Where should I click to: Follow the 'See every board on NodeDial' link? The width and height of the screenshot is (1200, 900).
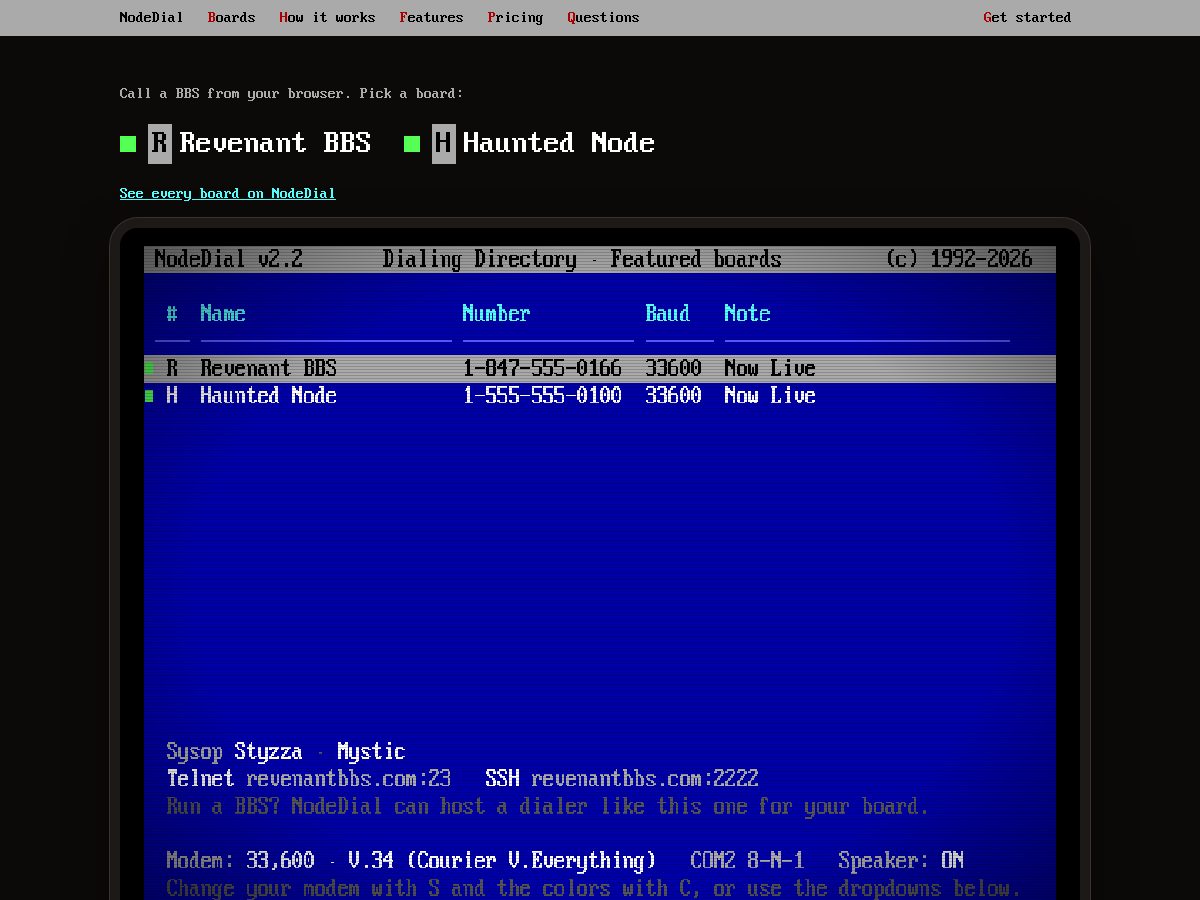tap(227, 193)
